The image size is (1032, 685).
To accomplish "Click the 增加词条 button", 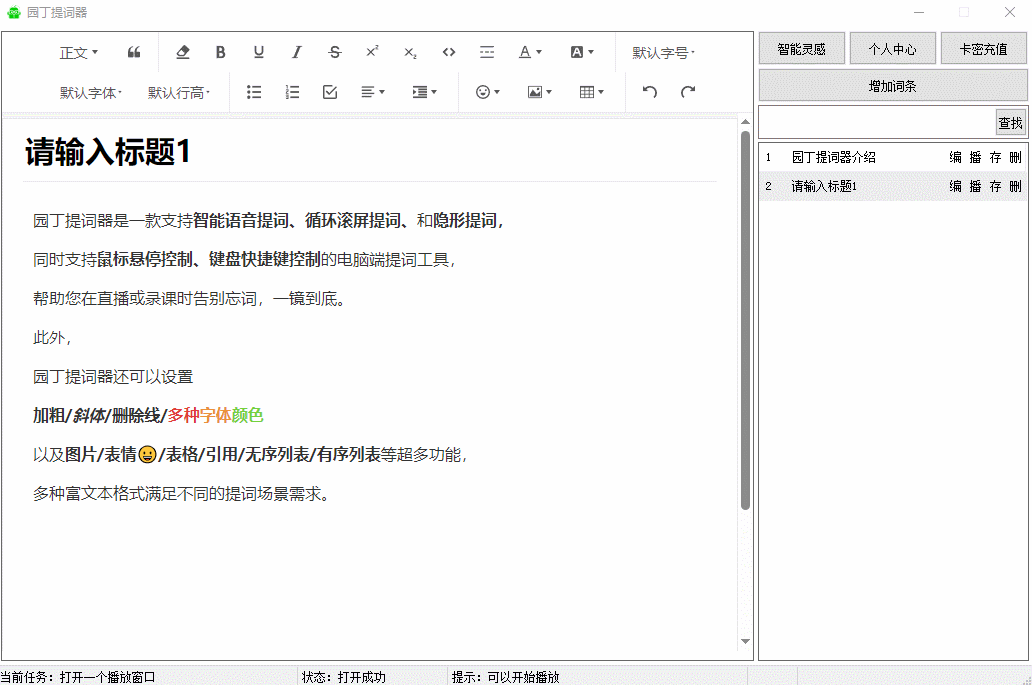I will [892, 86].
